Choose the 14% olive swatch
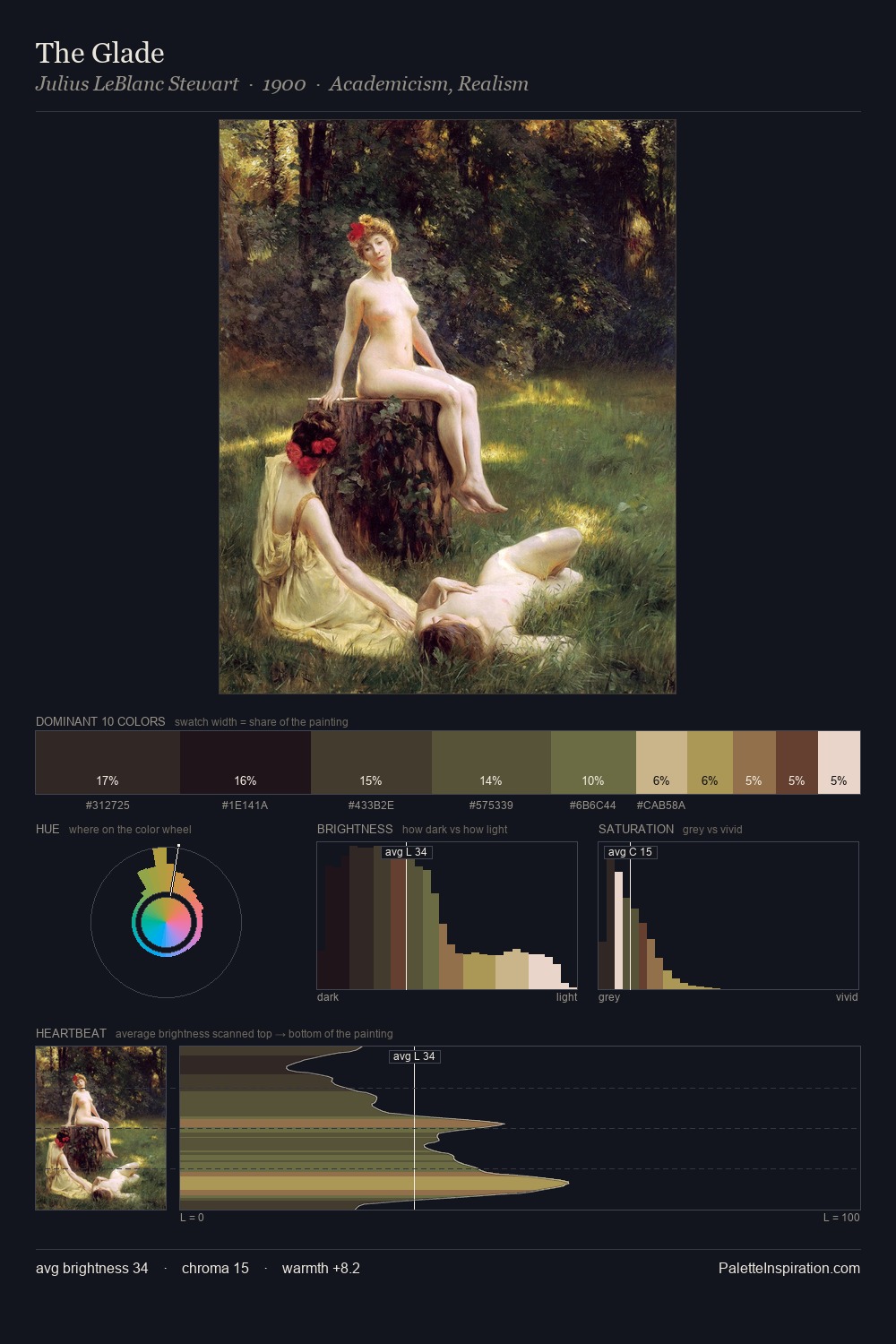Viewport: 896px width, 1344px height. point(491,762)
